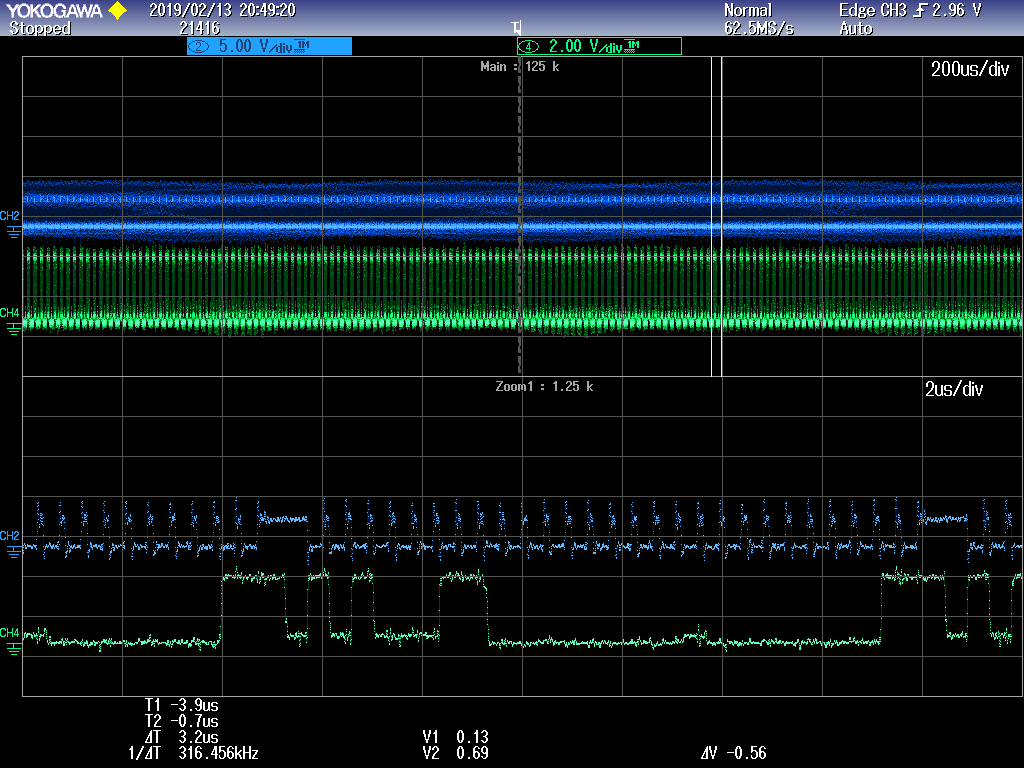Click the CH4 ground marker in zoom window

[12, 641]
